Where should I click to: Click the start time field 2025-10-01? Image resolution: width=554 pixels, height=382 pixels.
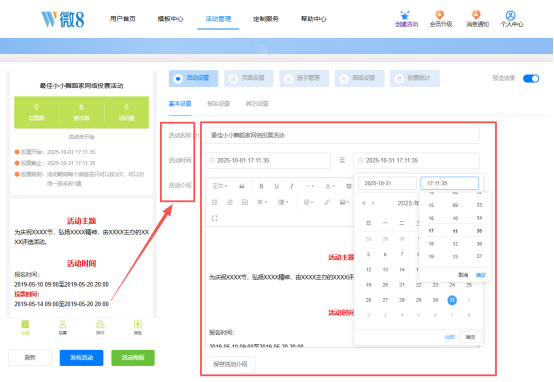pyautogui.click(x=268, y=160)
